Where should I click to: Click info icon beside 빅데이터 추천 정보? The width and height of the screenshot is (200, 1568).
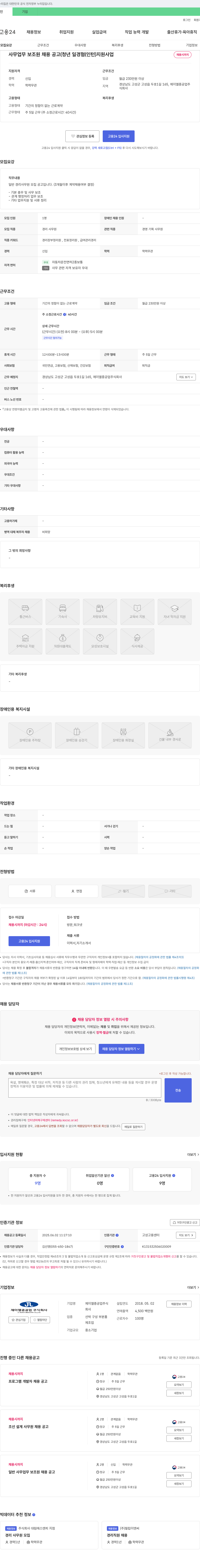(x=34, y=1514)
